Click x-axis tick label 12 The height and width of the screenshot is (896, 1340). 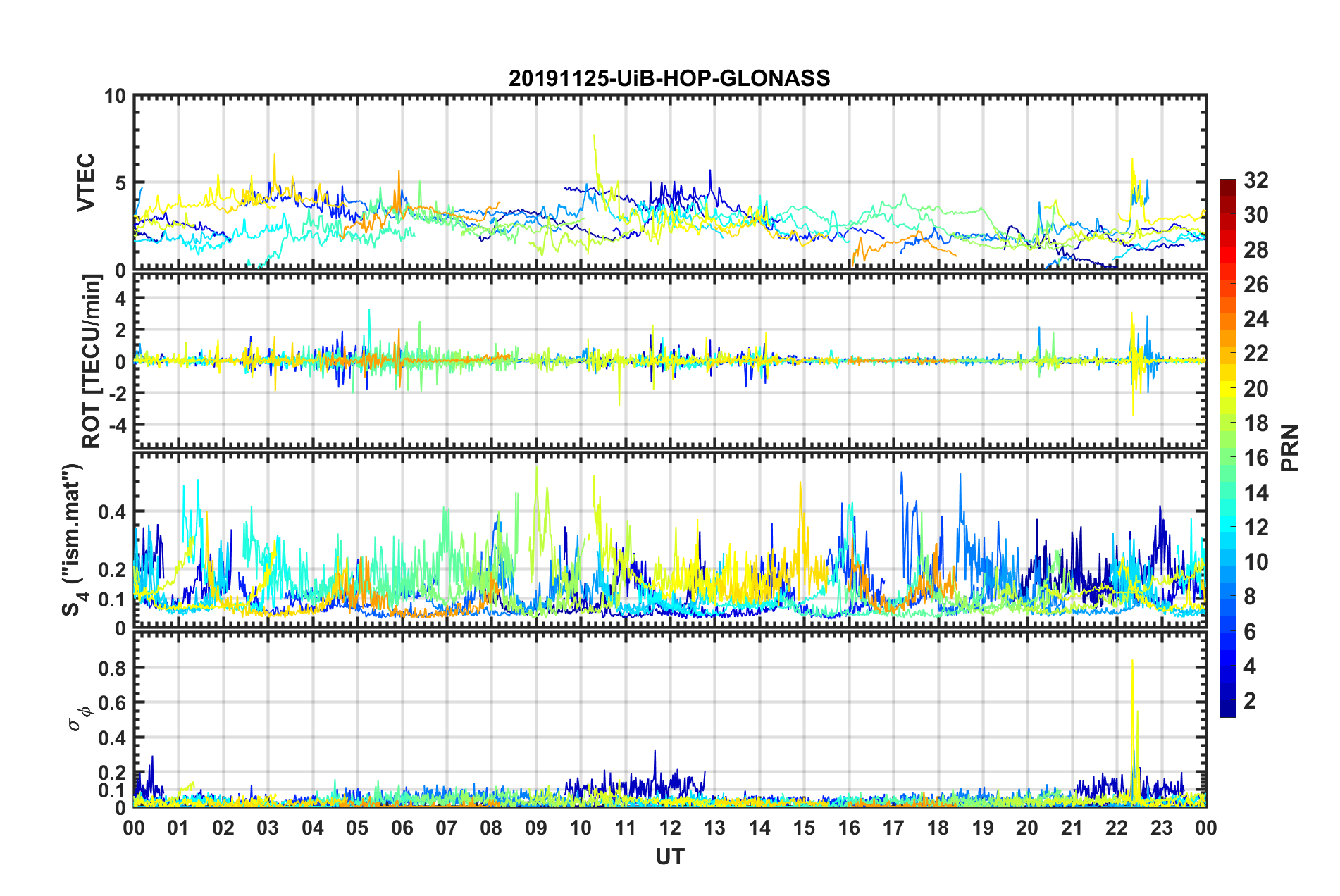click(x=670, y=828)
